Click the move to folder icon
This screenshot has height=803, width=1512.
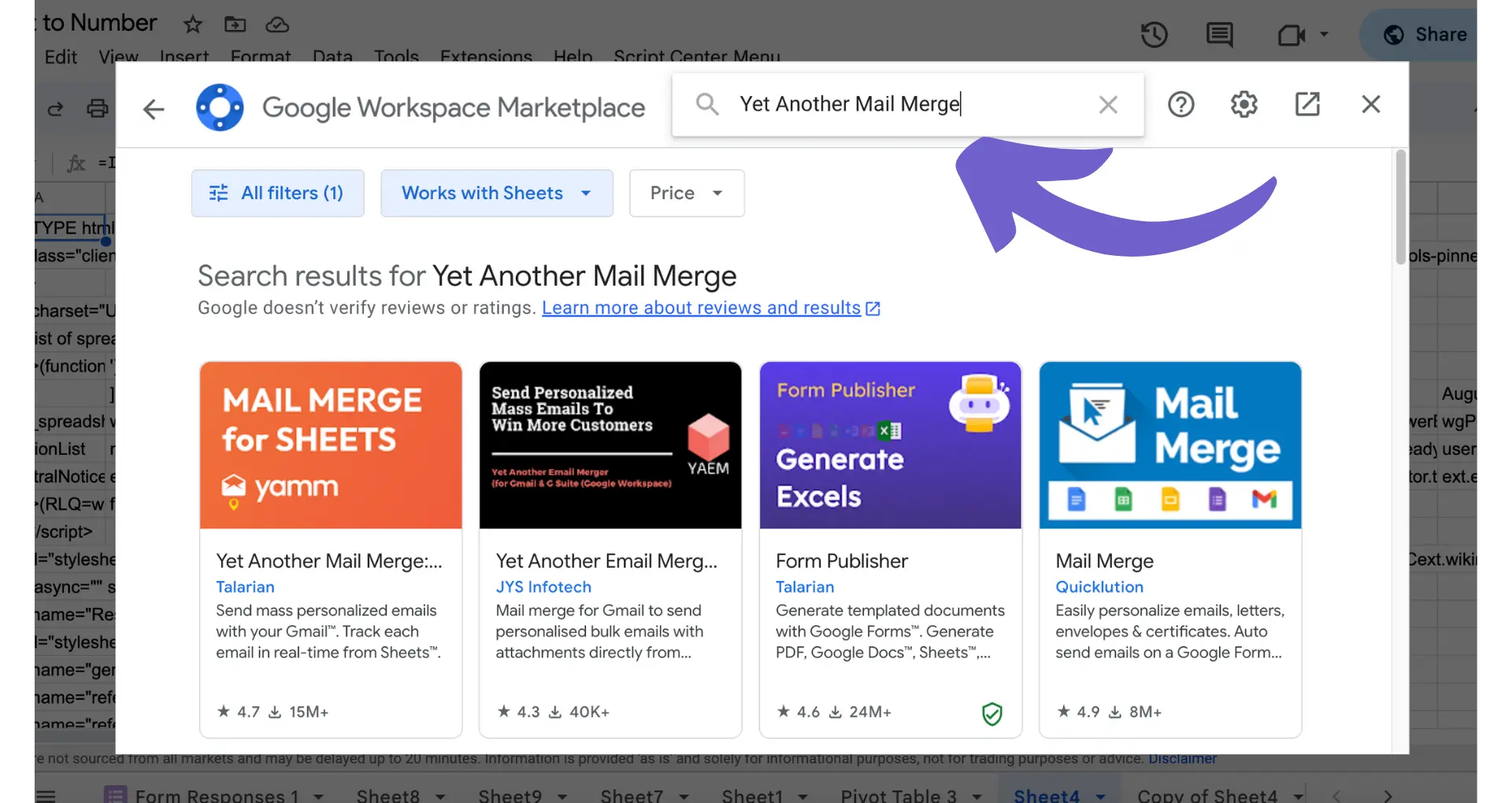(235, 24)
